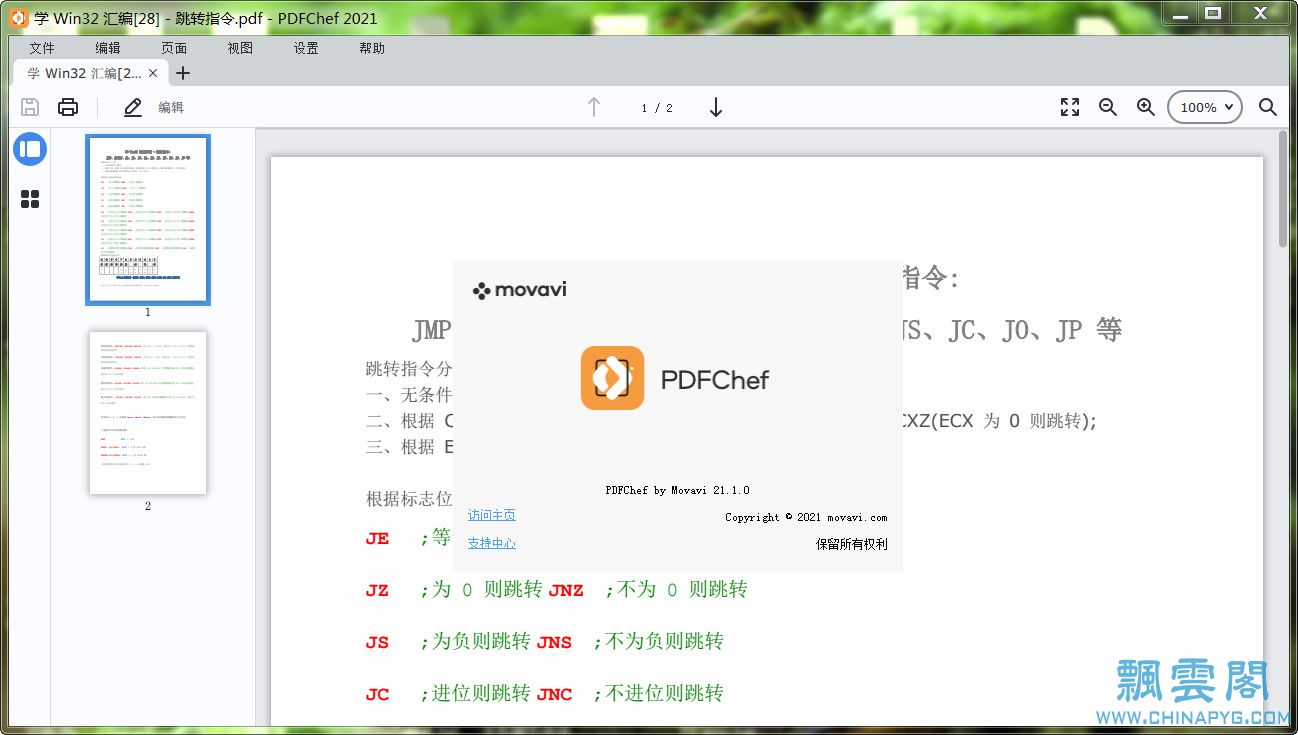Screen dimensions: 1298x735
Task: Go to next page with the down arrow
Action: click(716, 107)
